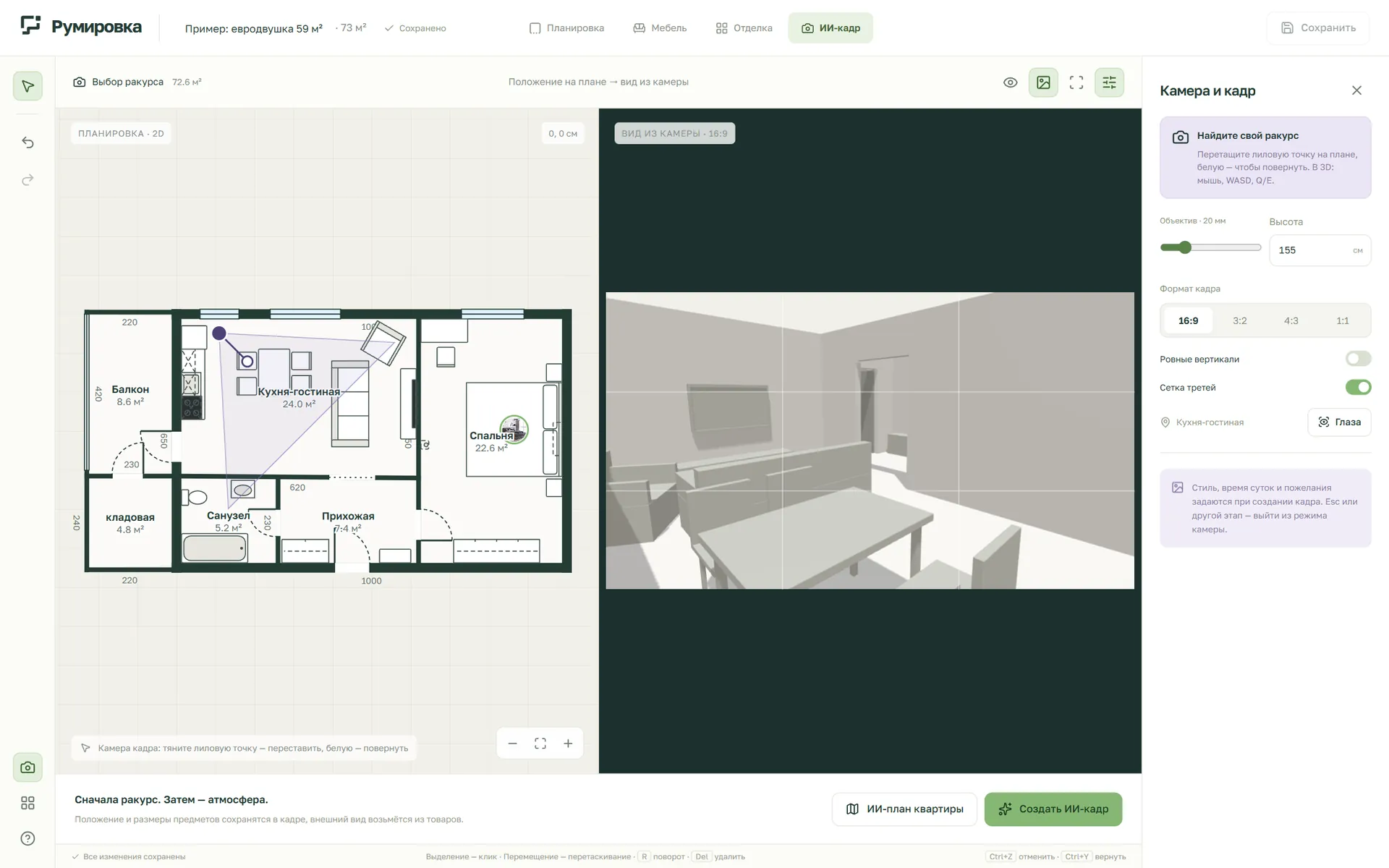Switch to the Планировка tab
Screen dimensions: 1389x868
pos(566,28)
